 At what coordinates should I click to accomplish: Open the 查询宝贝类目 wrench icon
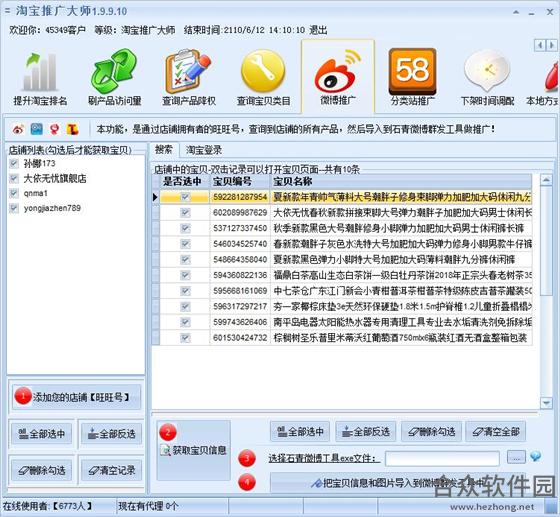pos(264,78)
